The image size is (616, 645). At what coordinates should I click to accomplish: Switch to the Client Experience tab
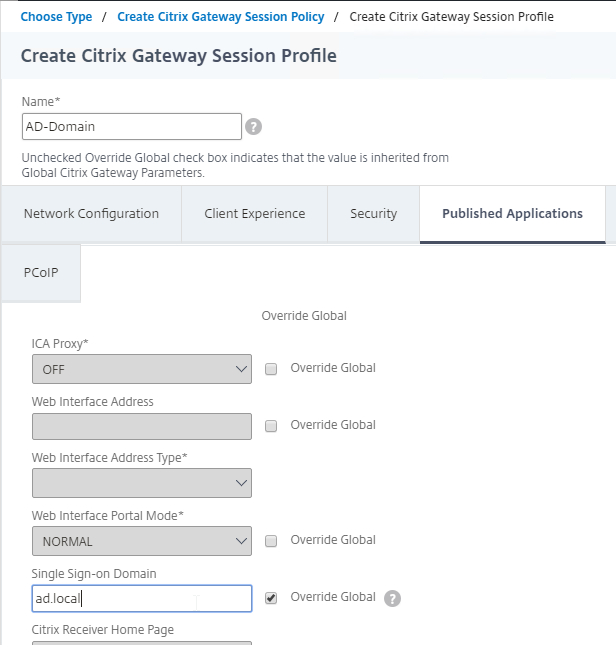(255, 213)
